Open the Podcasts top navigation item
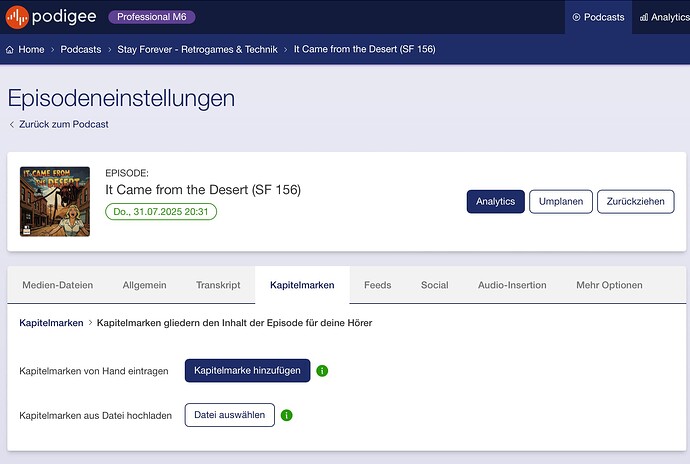 point(598,17)
